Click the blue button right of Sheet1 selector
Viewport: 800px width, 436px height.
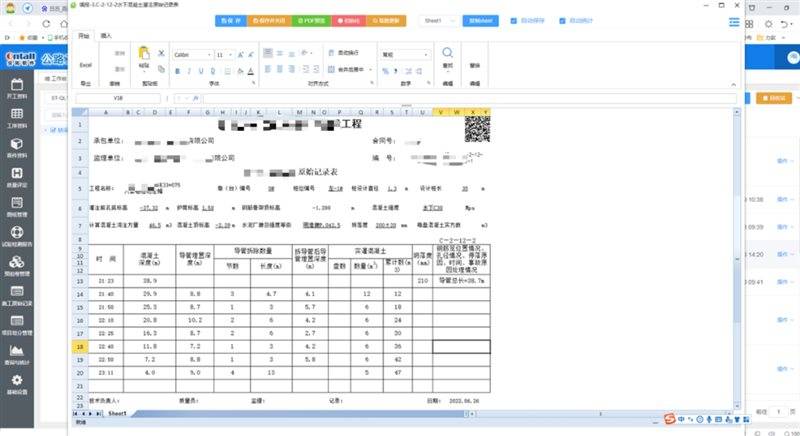(481, 21)
